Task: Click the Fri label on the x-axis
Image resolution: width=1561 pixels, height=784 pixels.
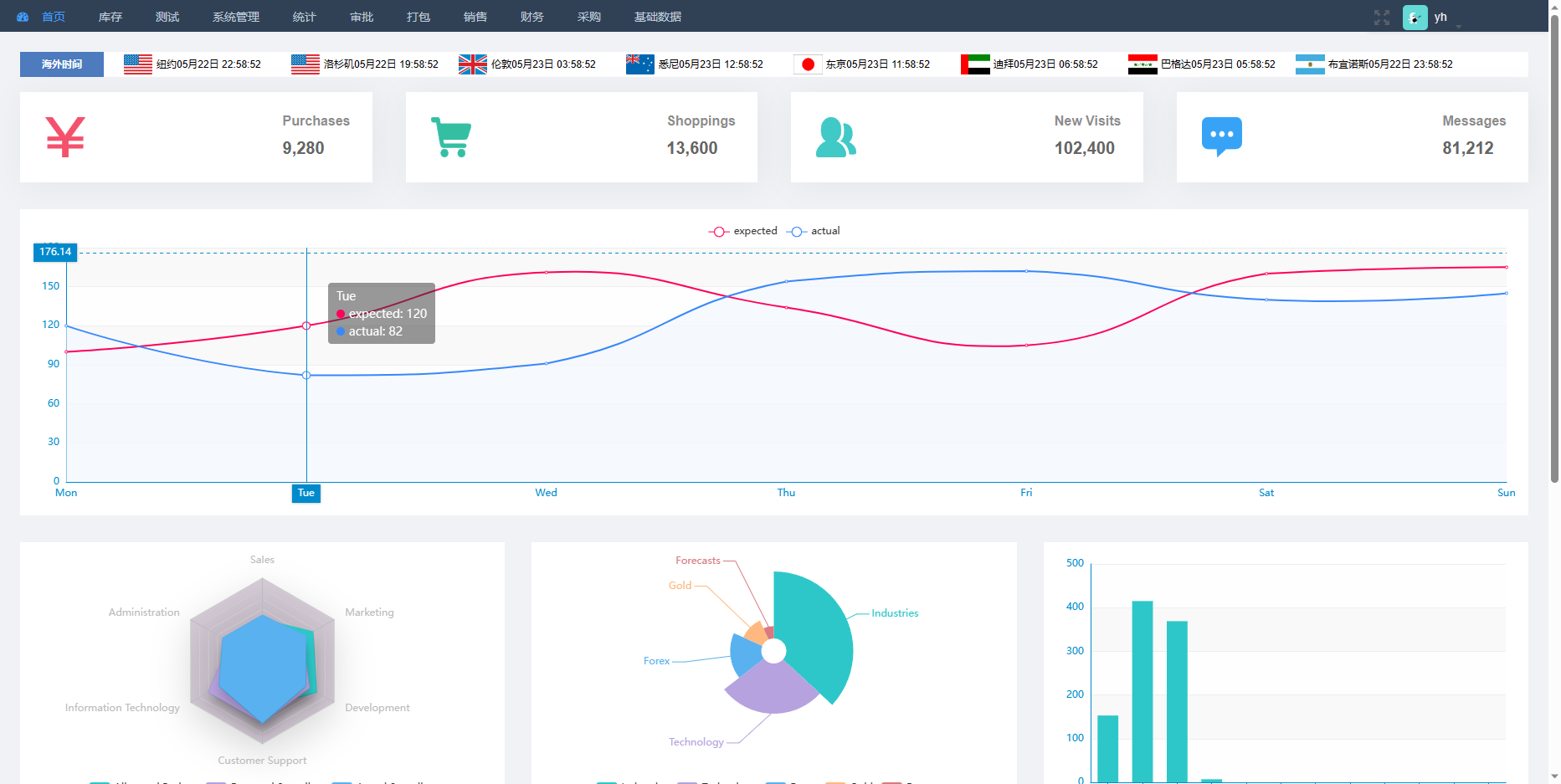Action: coord(1026,493)
